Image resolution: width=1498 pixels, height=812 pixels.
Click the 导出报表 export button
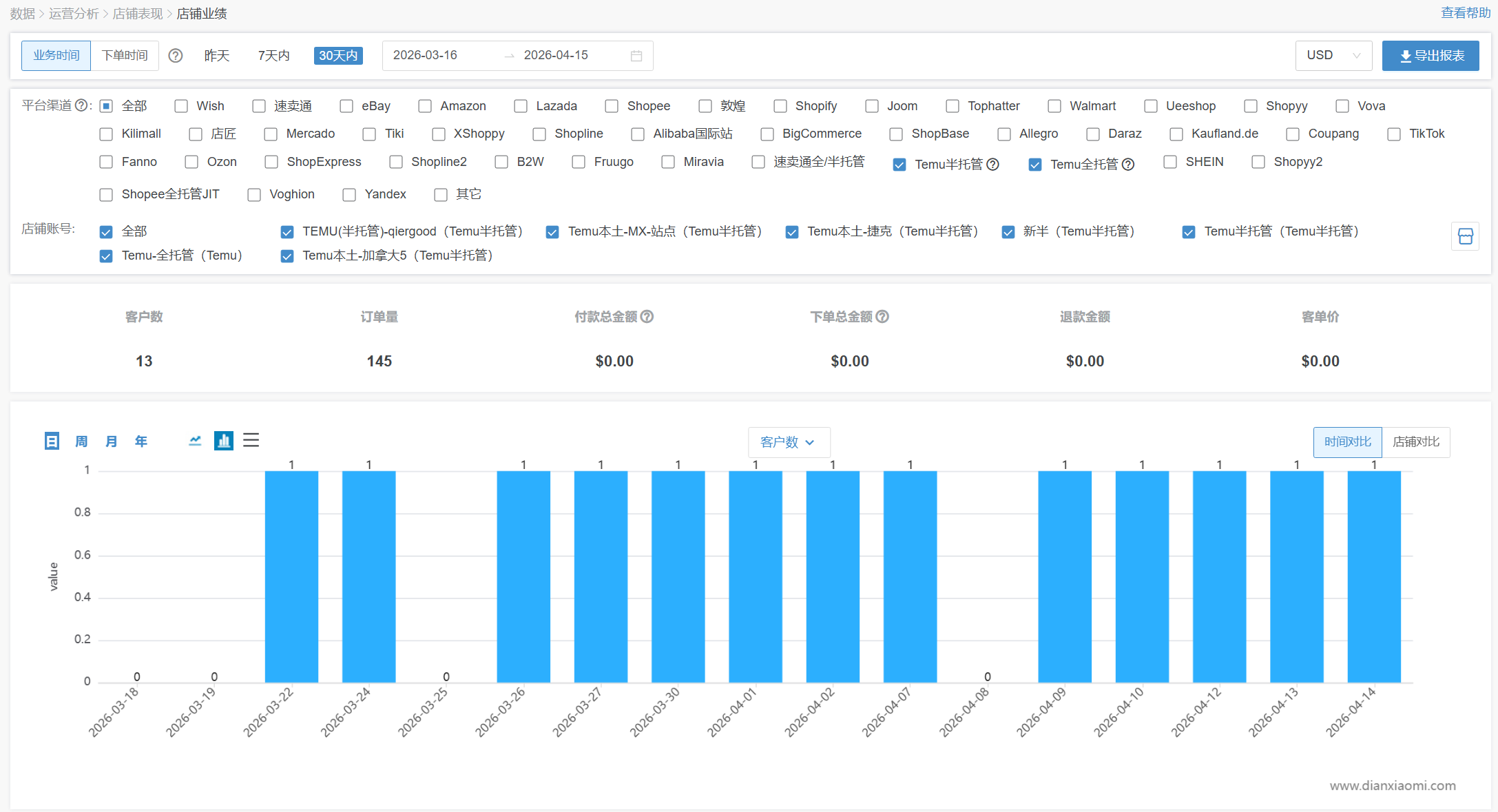[x=1431, y=56]
